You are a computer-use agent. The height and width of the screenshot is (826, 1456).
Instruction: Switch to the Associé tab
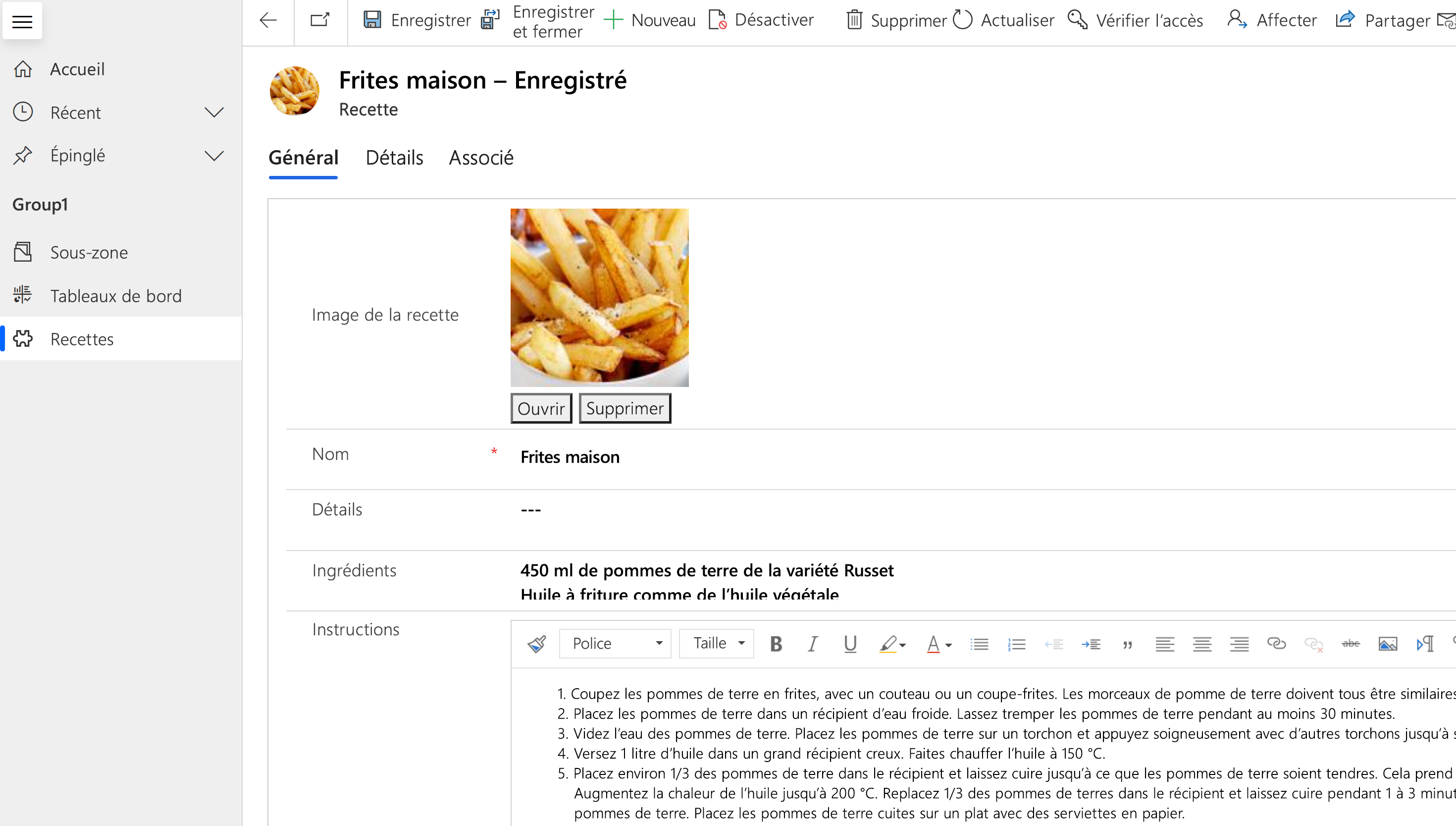click(481, 158)
